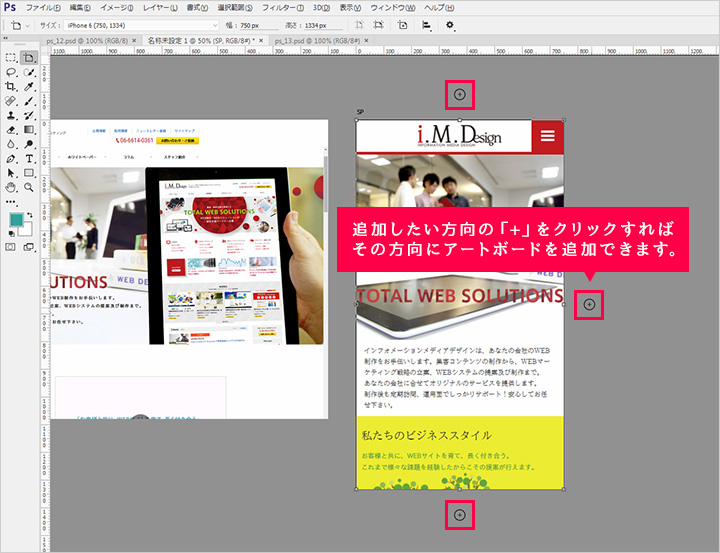Screen dimensions: 720x553
Task: Click the foreground teal color swatch
Action: (16, 220)
